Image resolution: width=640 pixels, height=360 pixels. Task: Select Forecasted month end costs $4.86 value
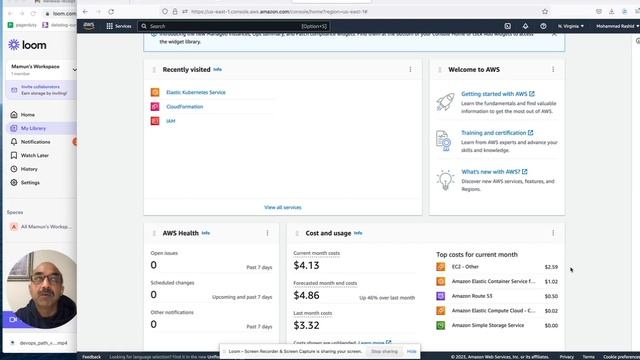[x=306, y=295]
